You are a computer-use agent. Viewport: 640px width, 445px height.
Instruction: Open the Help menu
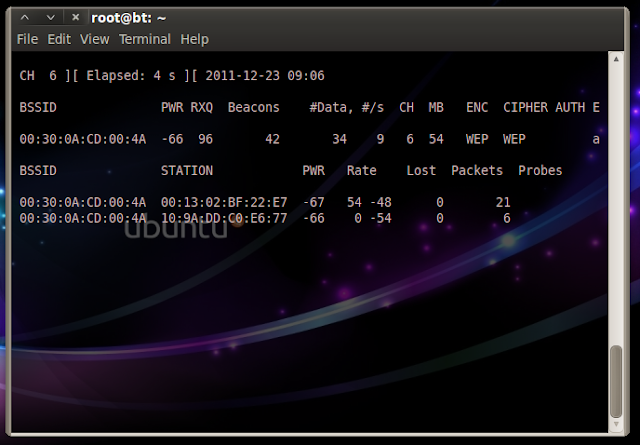click(194, 39)
